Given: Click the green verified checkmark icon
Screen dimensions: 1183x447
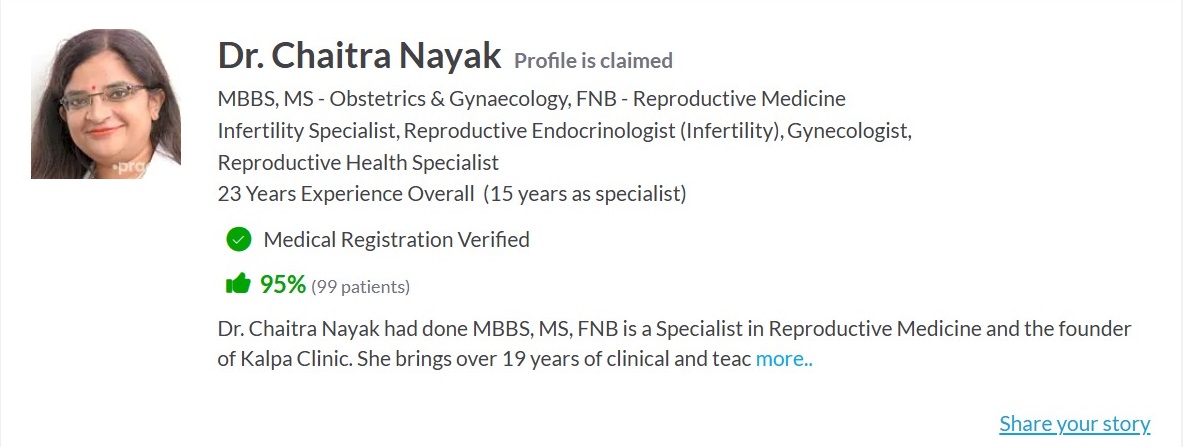Looking at the screenshot, I should point(238,239).
